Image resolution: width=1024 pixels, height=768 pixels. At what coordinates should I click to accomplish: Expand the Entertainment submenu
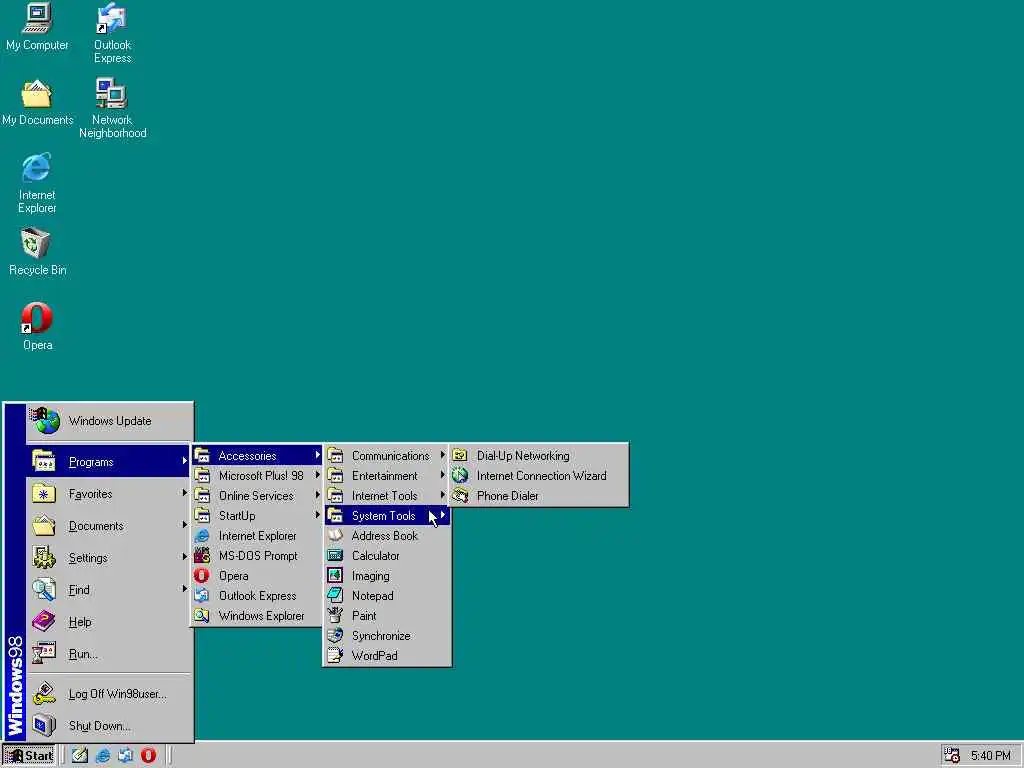tap(387, 475)
